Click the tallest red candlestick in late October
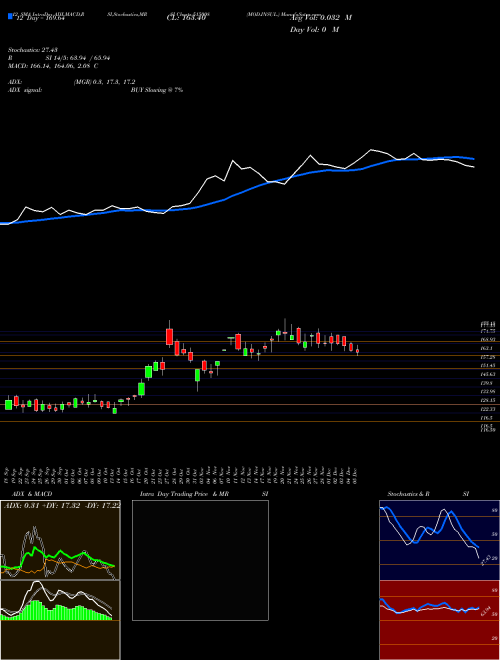Image resolution: width=500 pixels, height=660 pixels. point(169,337)
